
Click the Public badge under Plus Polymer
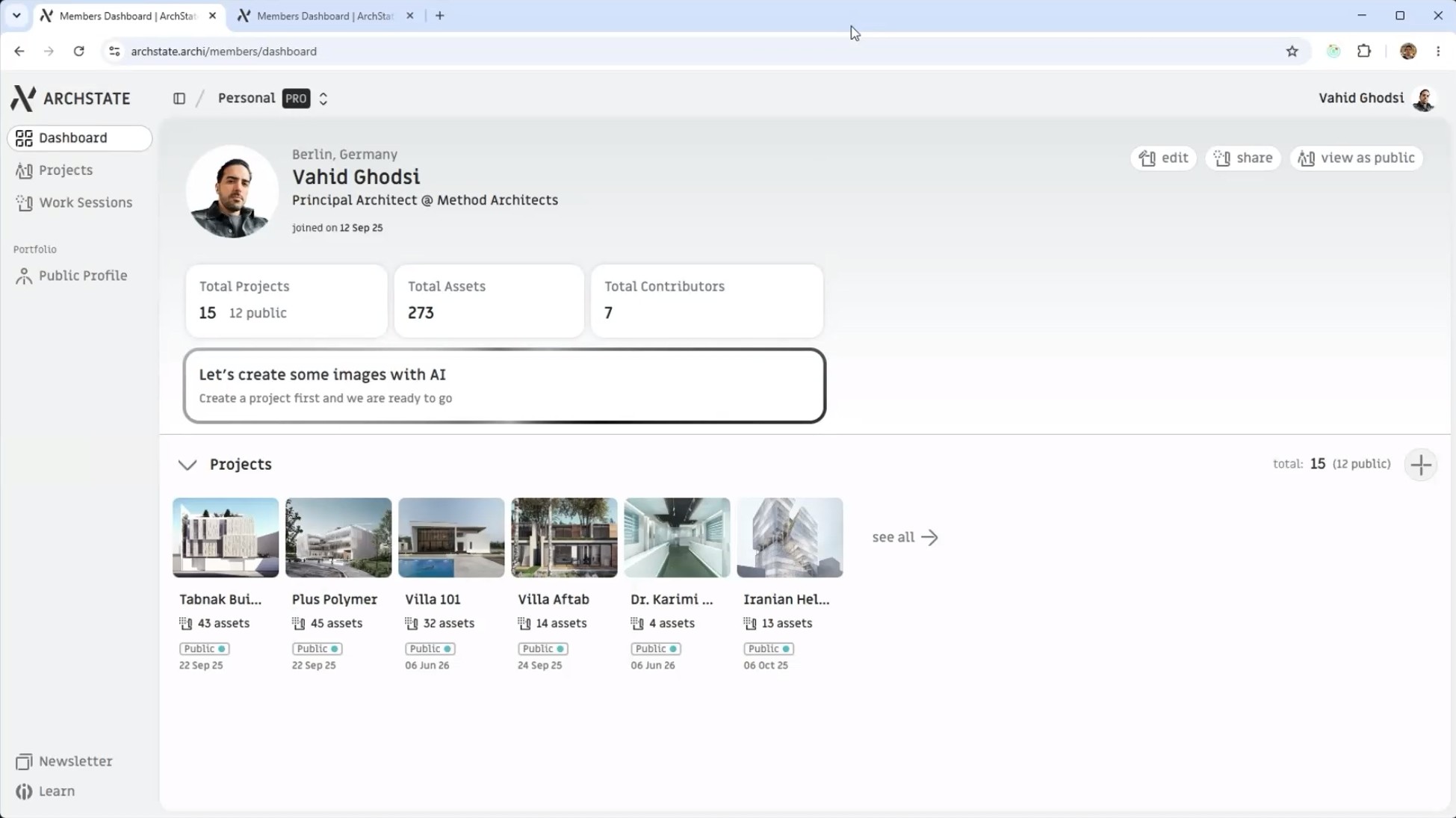[x=317, y=648]
